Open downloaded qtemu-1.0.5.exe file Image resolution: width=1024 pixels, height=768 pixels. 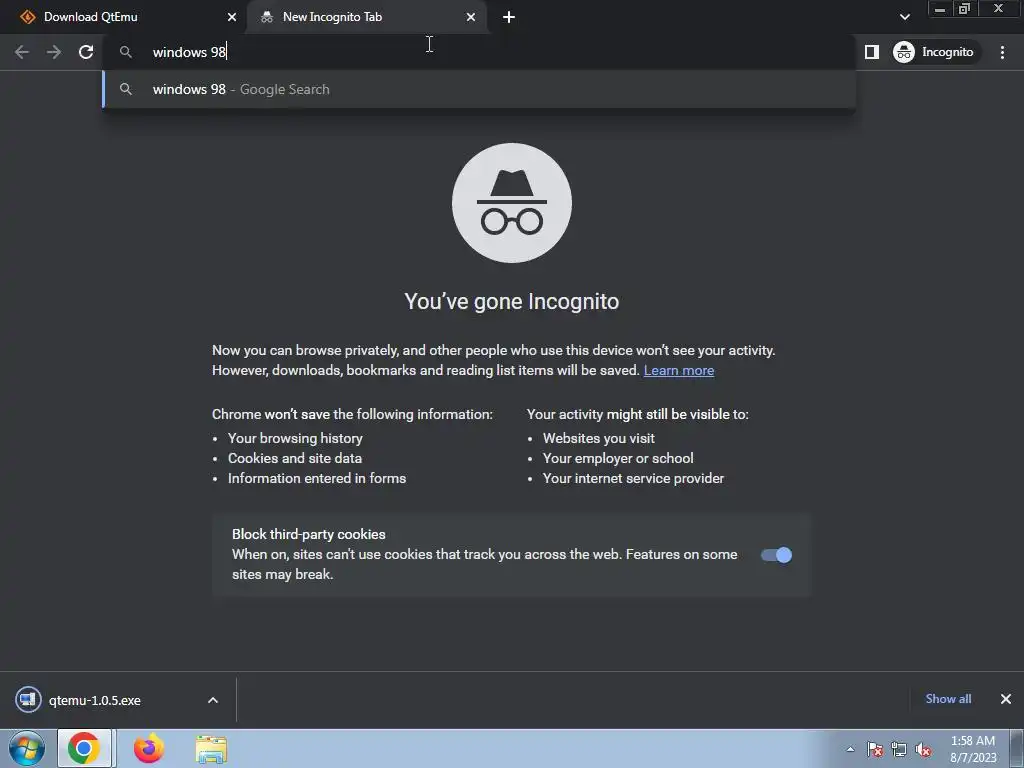95,700
